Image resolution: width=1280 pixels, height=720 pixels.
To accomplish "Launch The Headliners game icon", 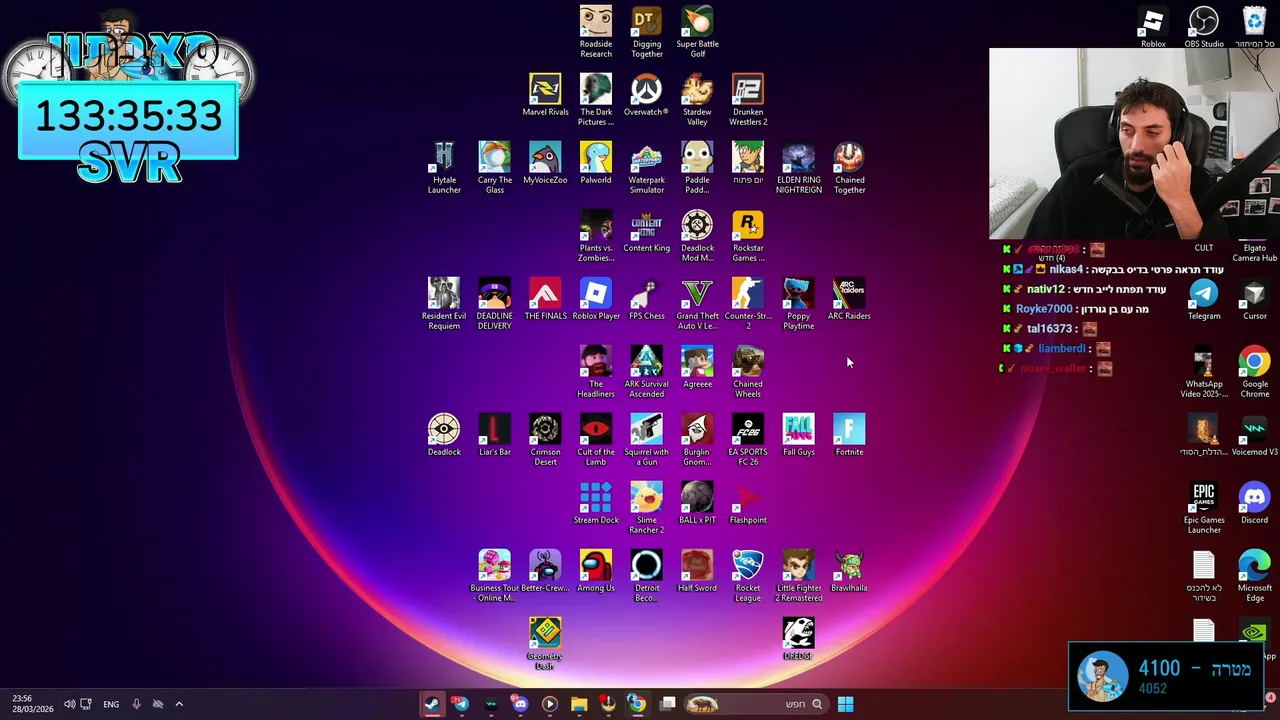I will click(596, 371).
